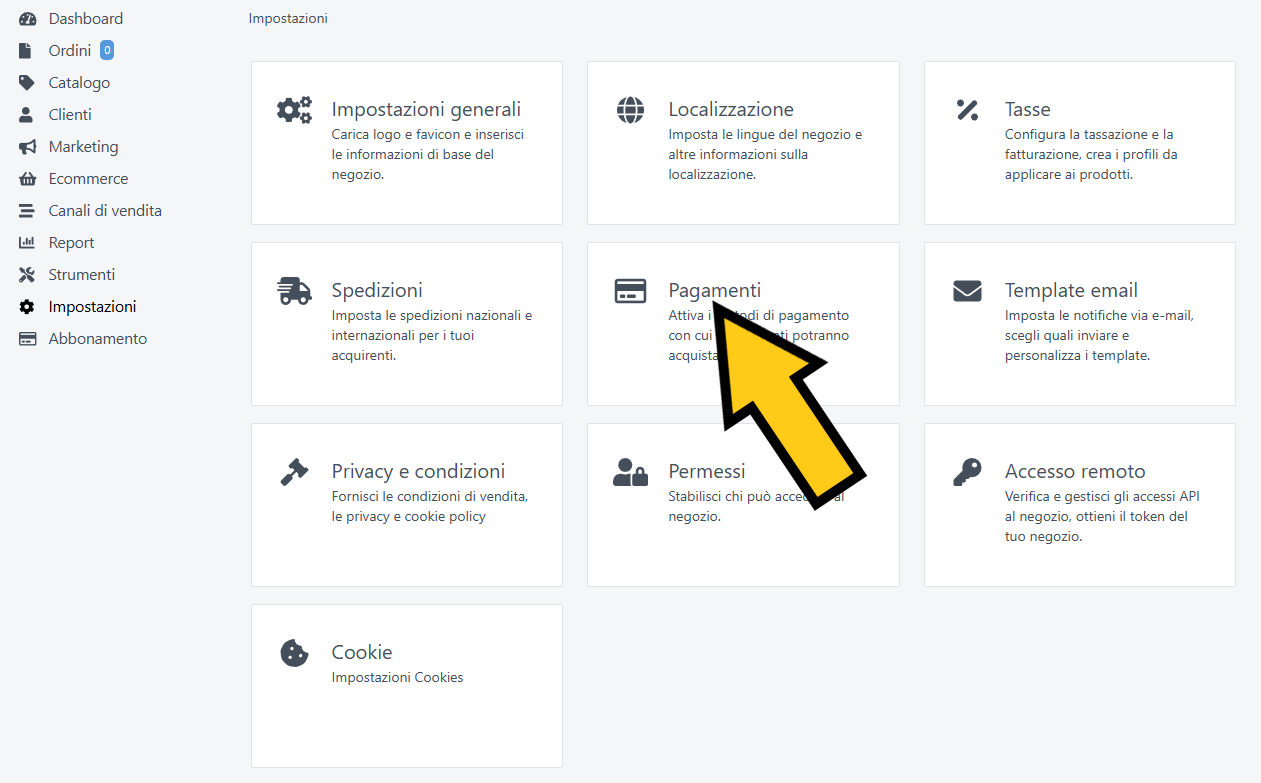Click the envelope icon for Template email
Viewport: 1261px width, 783px height.
(x=967, y=291)
